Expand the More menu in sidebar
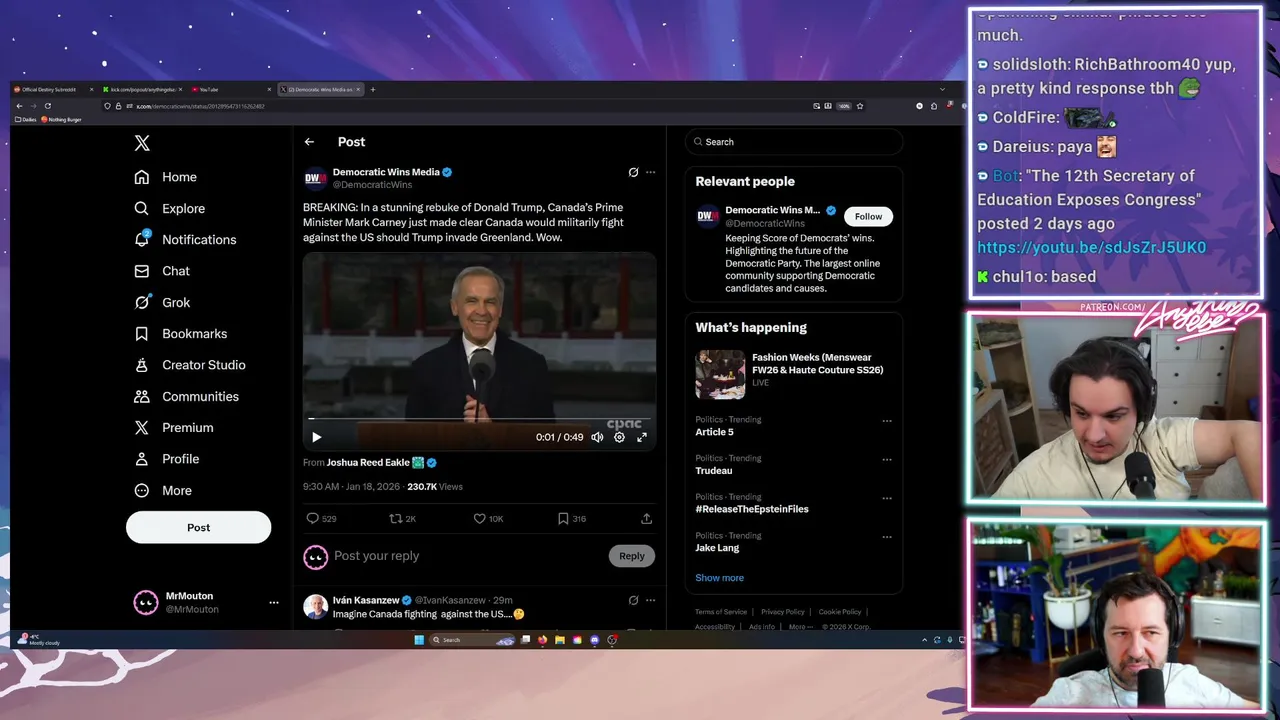This screenshot has height=720, width=1280. click(163, 491)
